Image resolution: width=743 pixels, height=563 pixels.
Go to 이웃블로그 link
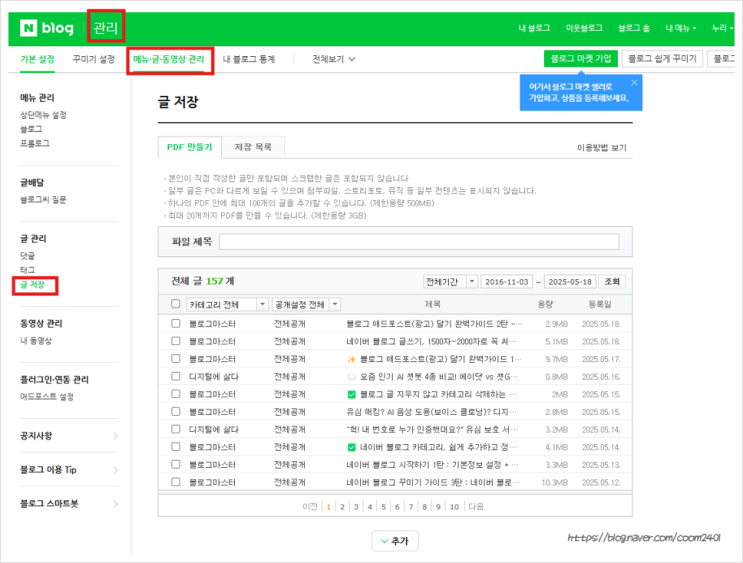tap(584, 28)
